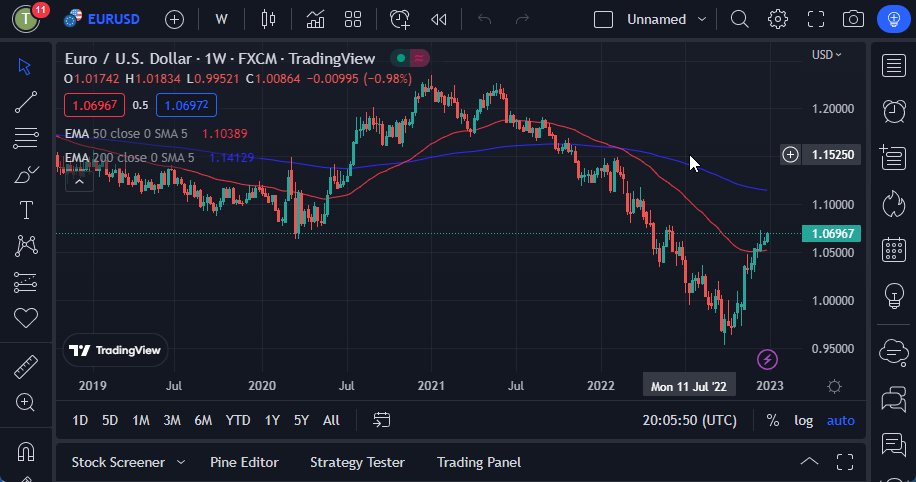The image size is (916, 482).
Task: Switch to the Pine Editor tab
Action: 244,462
